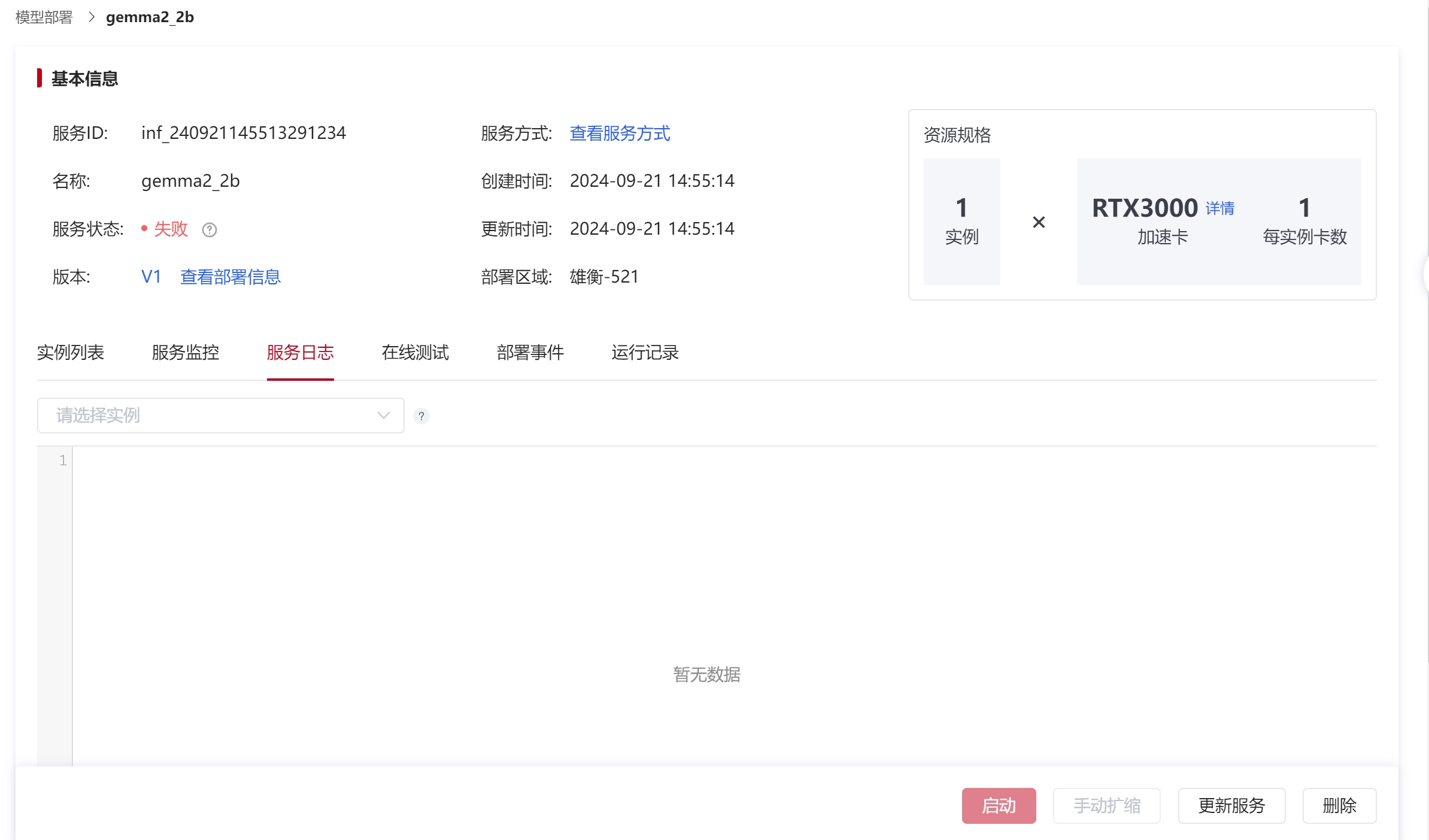Click the 删除 button
Viewport: 1429px width, 840px height.
coord(1339,805)
